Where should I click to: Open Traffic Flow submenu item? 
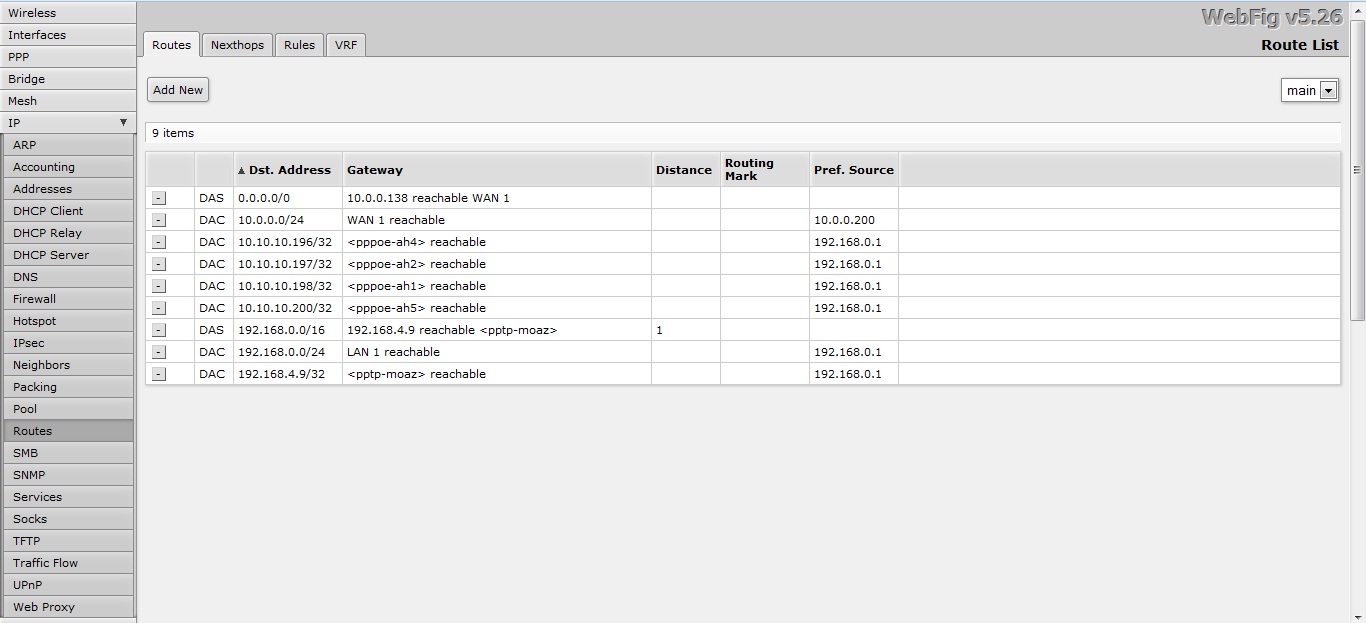click(x=68, y=563)
